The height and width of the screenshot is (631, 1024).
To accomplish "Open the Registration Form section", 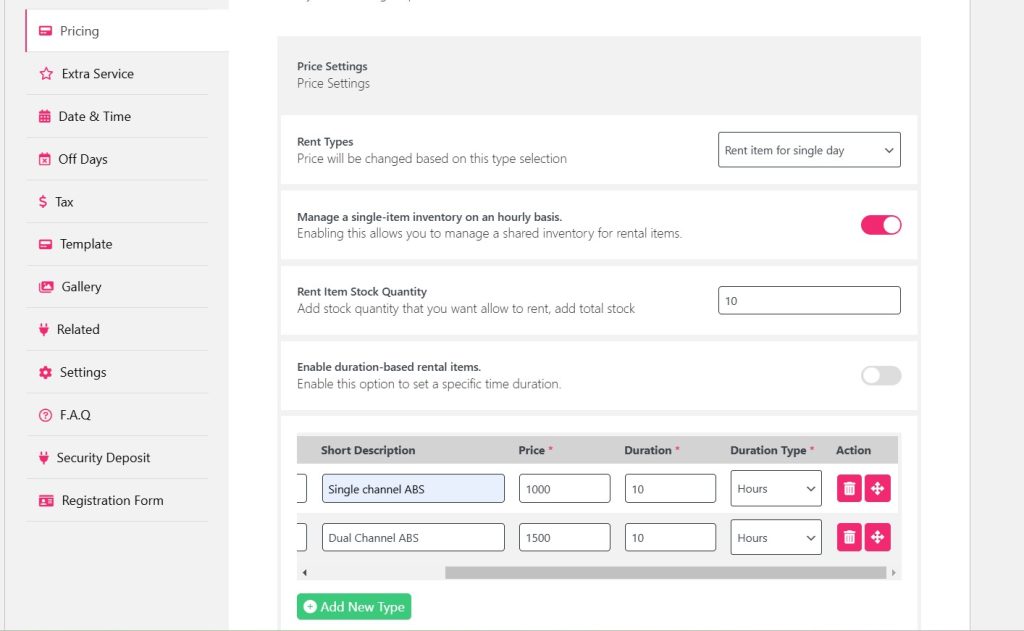I will tap(112, 501).
